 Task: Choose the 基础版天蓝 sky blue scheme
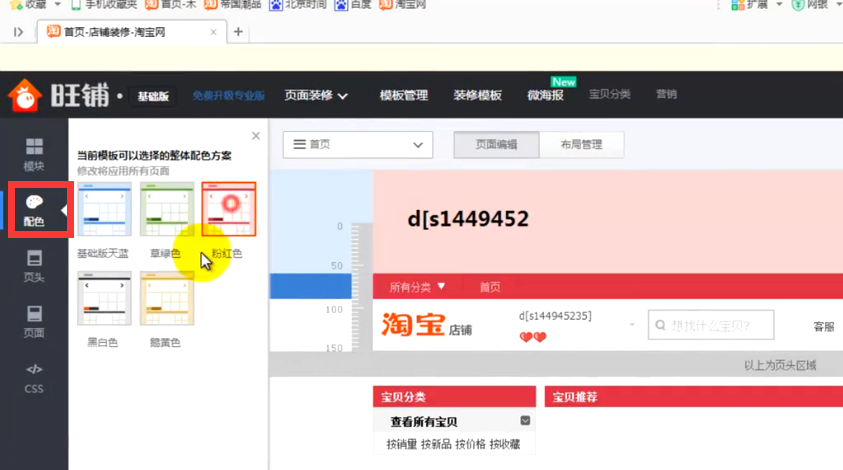[104, 209]
